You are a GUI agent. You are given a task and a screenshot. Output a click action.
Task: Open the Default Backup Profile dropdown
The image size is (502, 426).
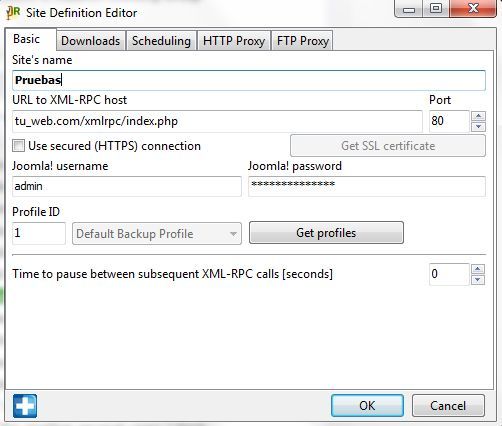tap(157, 234)
